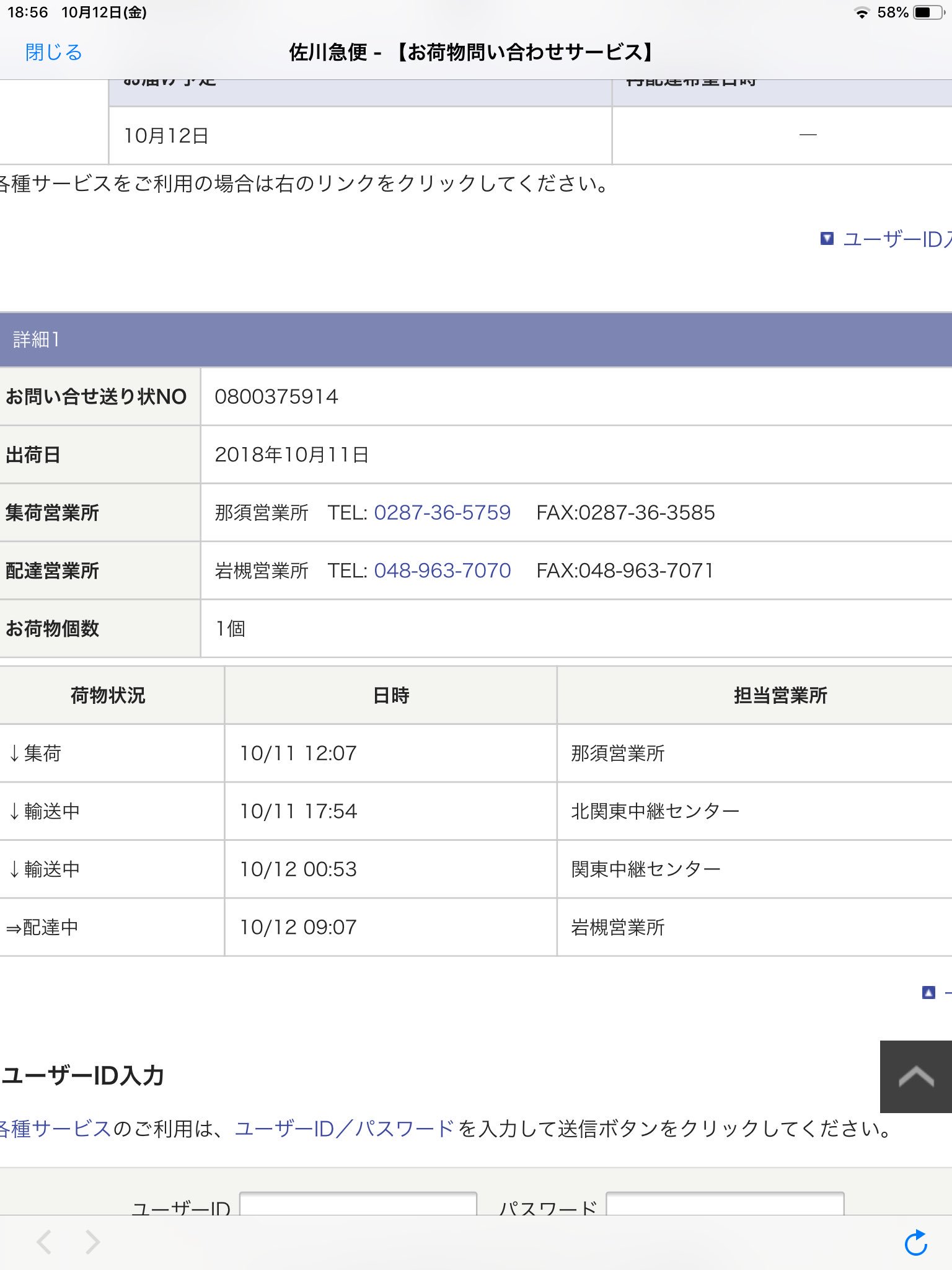Go back with browser back arrow

click(x=43, y=1242)
